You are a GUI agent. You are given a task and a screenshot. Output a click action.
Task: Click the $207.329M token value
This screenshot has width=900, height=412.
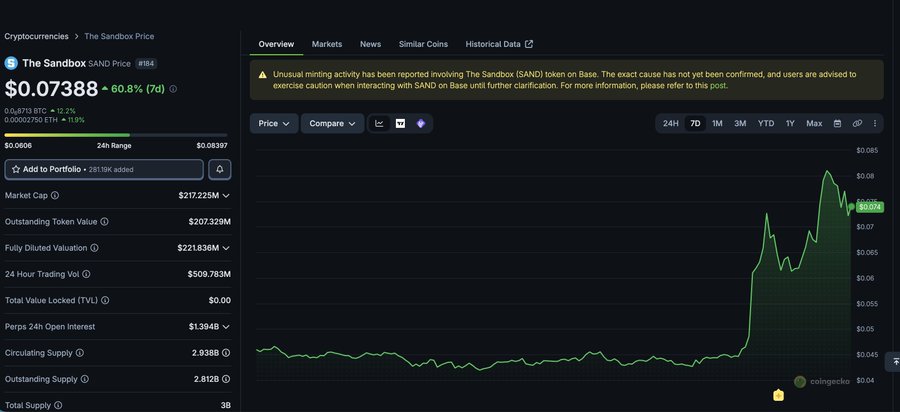pyautogui.click(x=210, y=221)
